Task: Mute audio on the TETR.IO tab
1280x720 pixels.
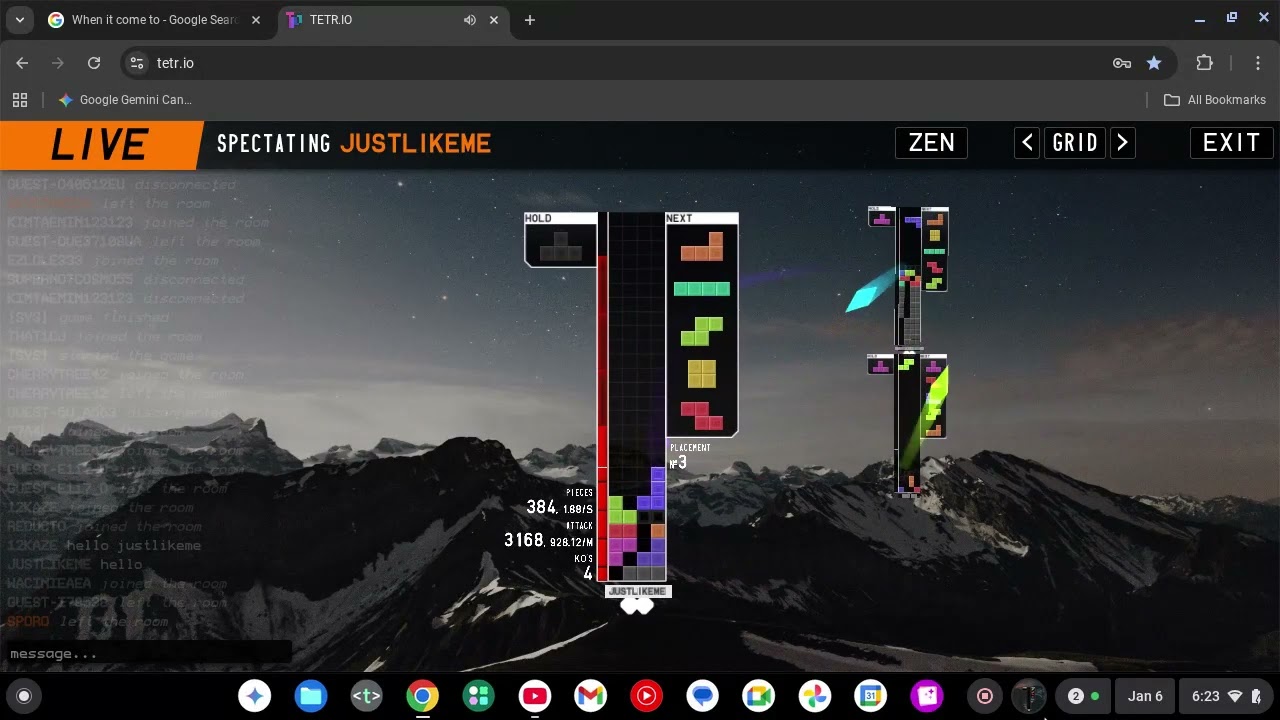Action: pyautogui.click(x=469, y=20)
